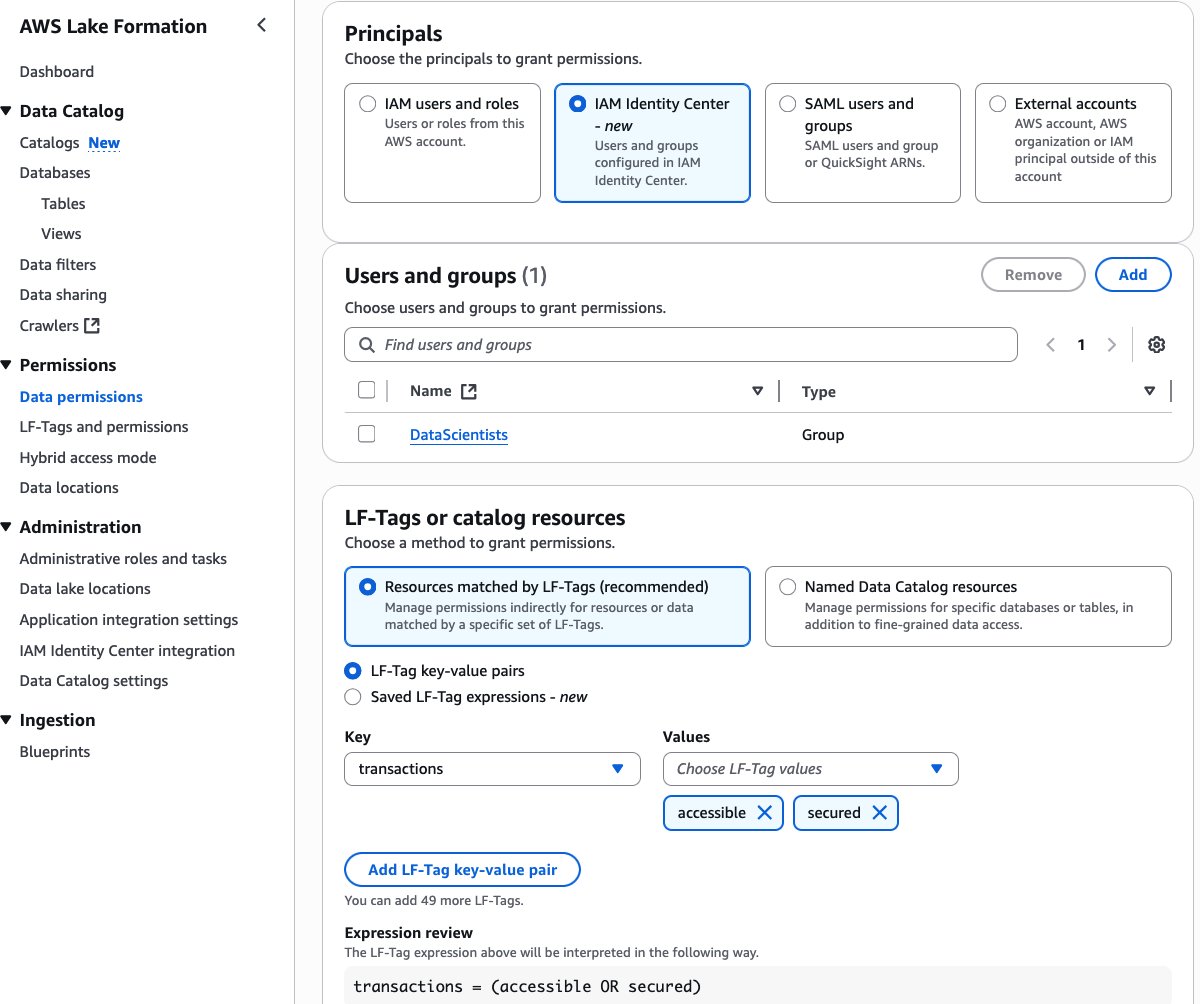Click the Name column external link icon
This screenshot has height=1004, width=1200.
click(469, 392)
